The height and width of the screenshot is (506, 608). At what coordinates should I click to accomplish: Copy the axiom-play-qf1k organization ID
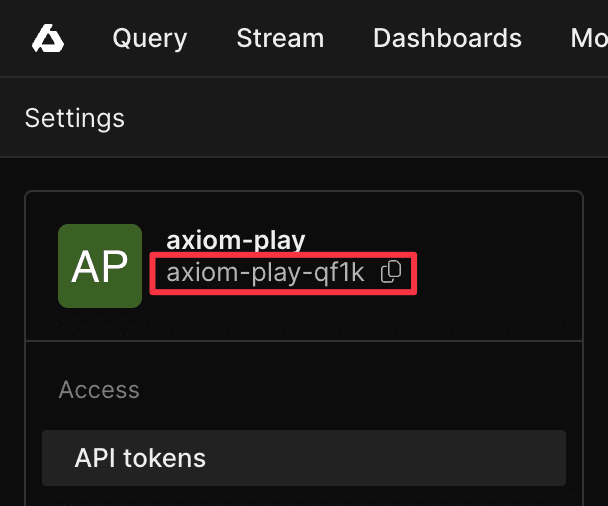click(x=392, y=272)
